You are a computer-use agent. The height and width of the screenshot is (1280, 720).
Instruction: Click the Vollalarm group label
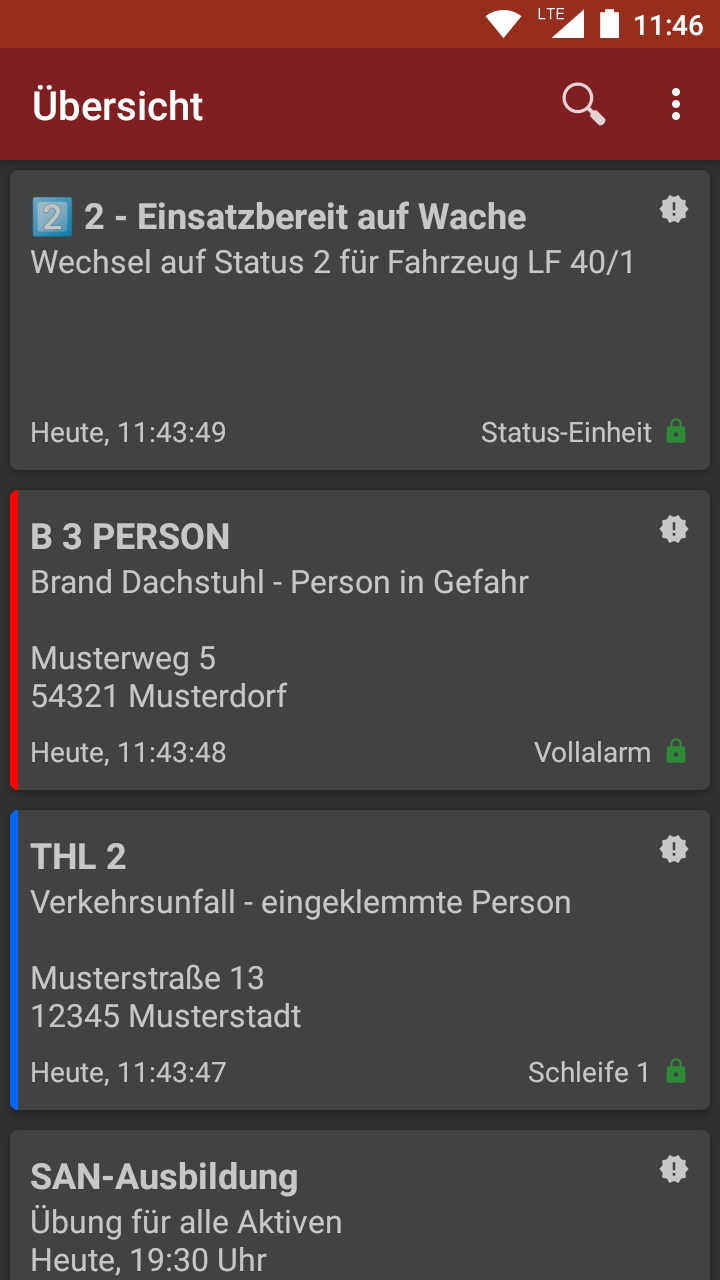(592, 752)
